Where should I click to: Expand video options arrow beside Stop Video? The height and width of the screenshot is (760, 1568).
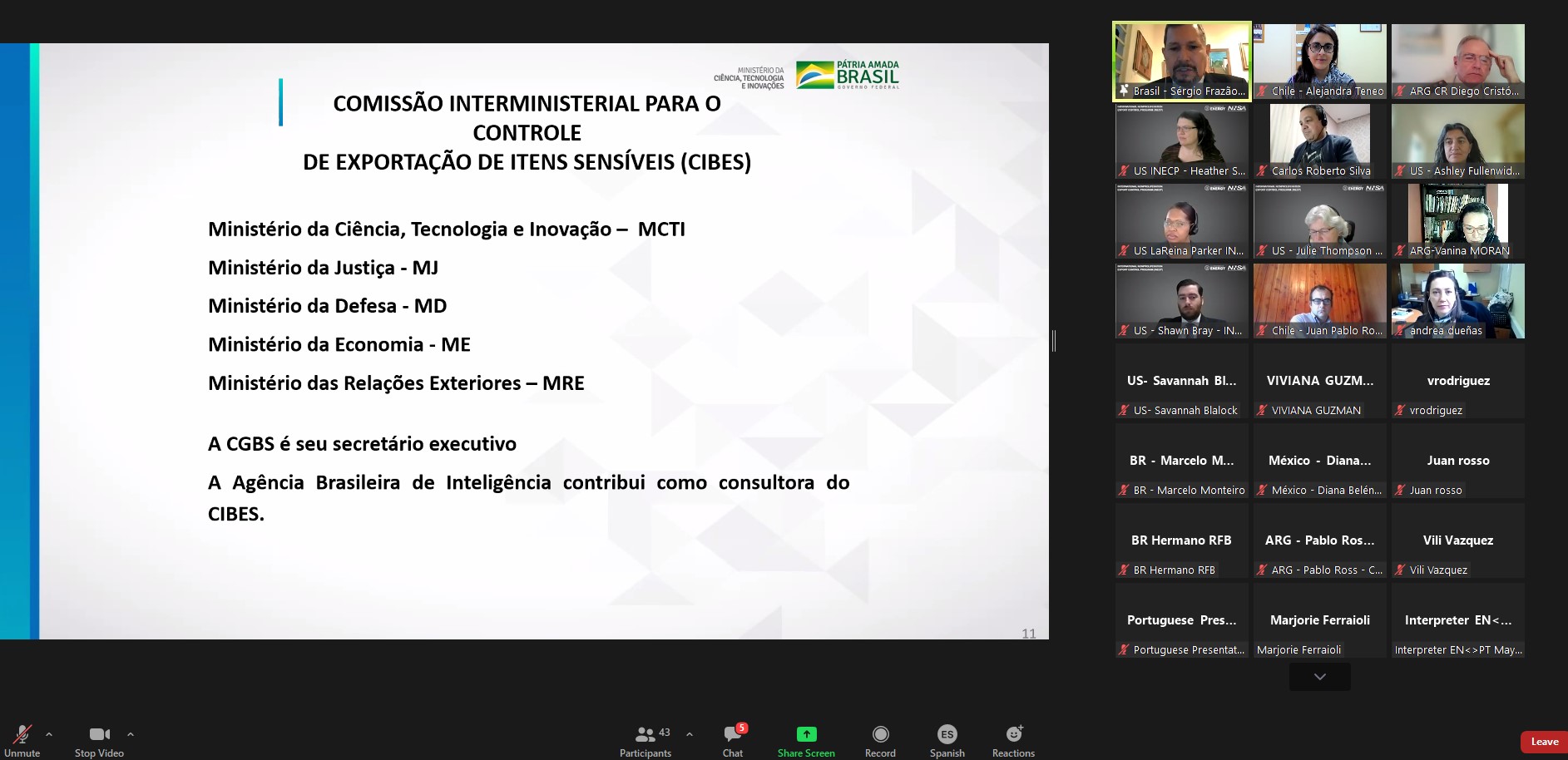point(131,734)
